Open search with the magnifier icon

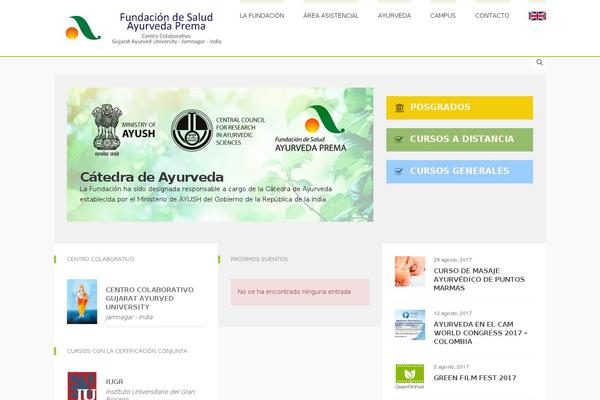(540, 62)
